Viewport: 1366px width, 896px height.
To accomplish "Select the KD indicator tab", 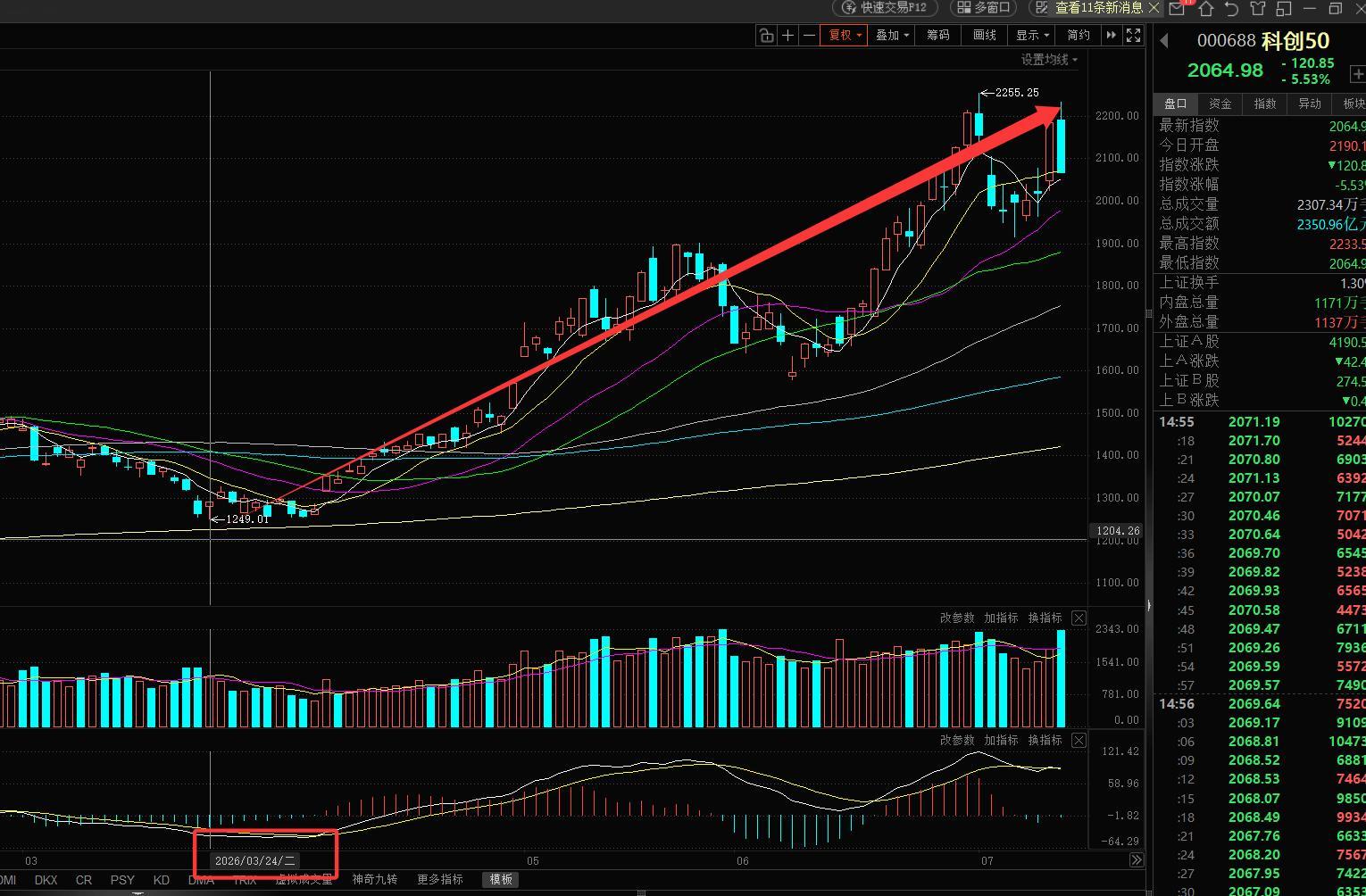I will pos(162,880).
